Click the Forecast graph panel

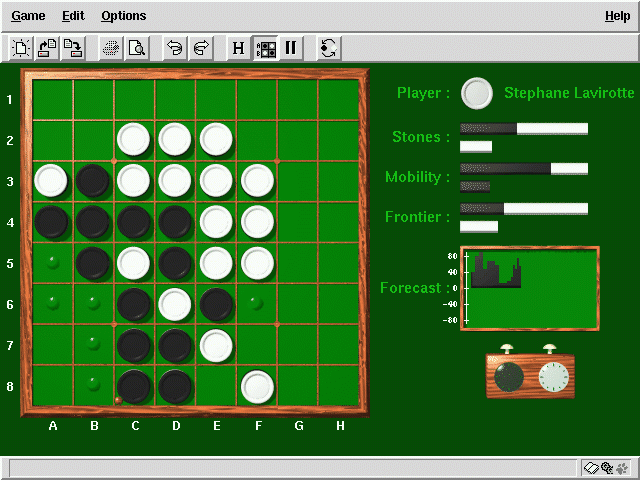click(530, 288)
